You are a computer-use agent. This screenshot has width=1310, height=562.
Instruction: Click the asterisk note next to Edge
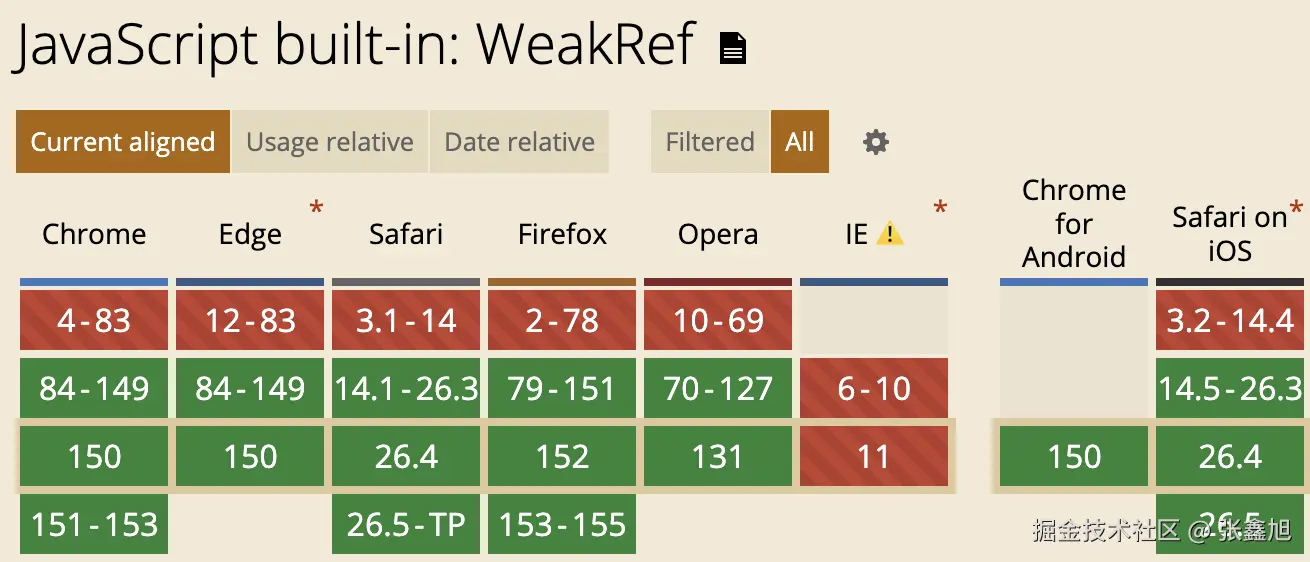(316, 209)
